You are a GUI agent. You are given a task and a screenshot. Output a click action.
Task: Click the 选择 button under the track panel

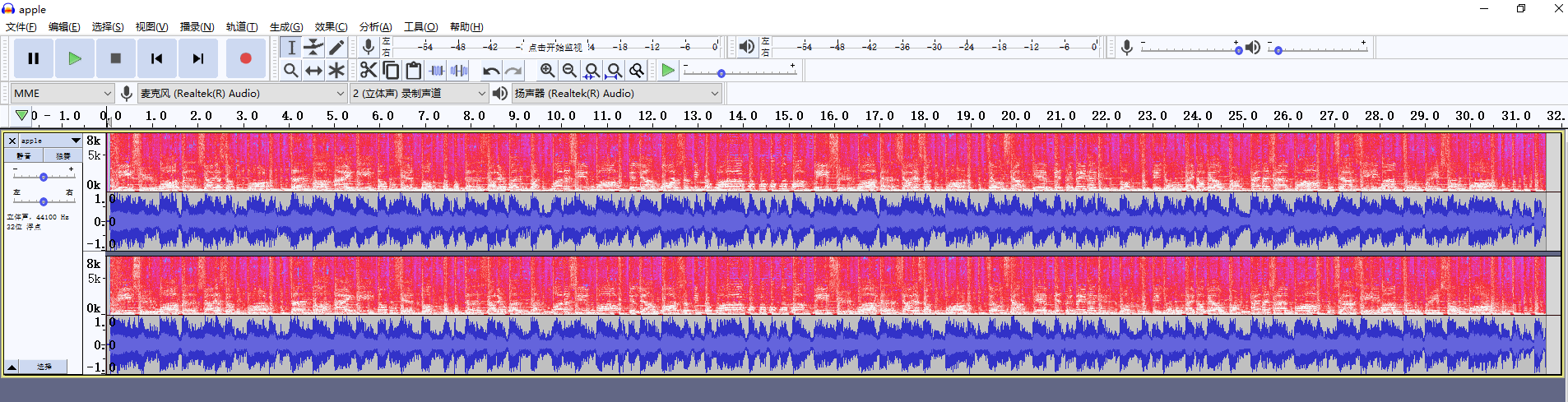tap(44, 367)
